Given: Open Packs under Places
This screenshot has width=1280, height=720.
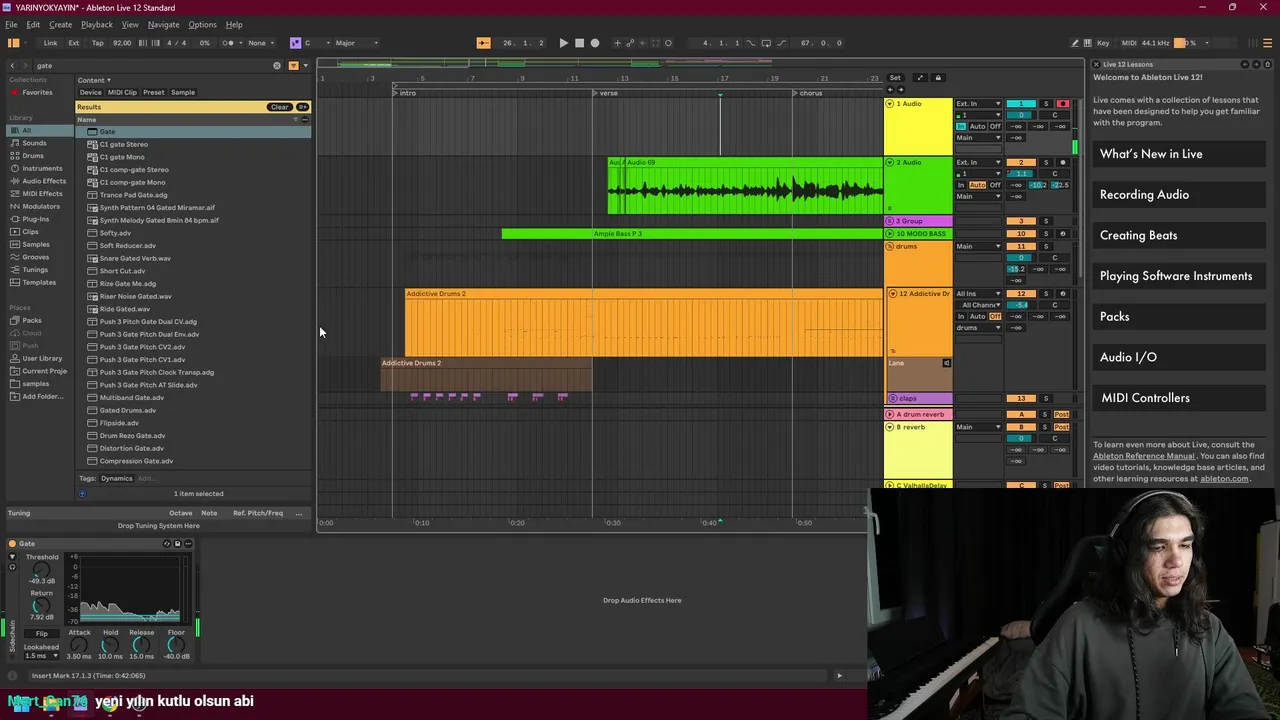Looking at the screenshot, I should tap(32, 320).
